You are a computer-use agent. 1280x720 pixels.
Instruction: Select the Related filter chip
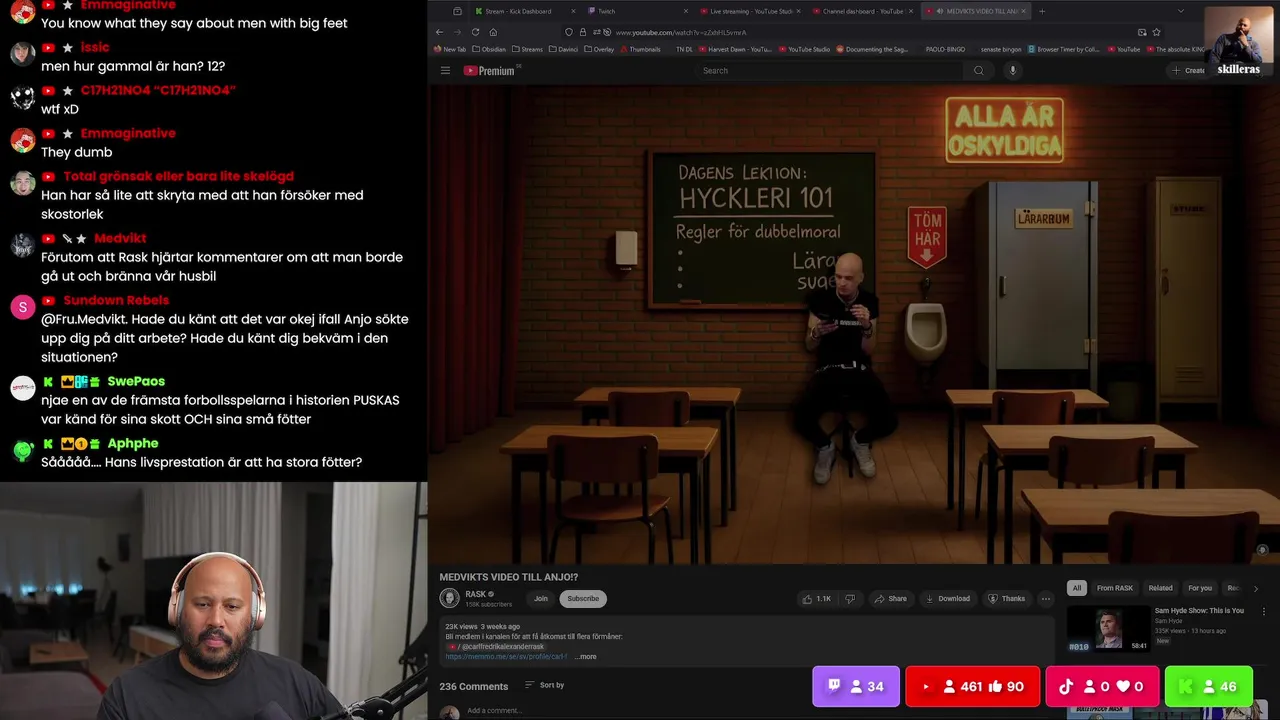[1160, 588]
